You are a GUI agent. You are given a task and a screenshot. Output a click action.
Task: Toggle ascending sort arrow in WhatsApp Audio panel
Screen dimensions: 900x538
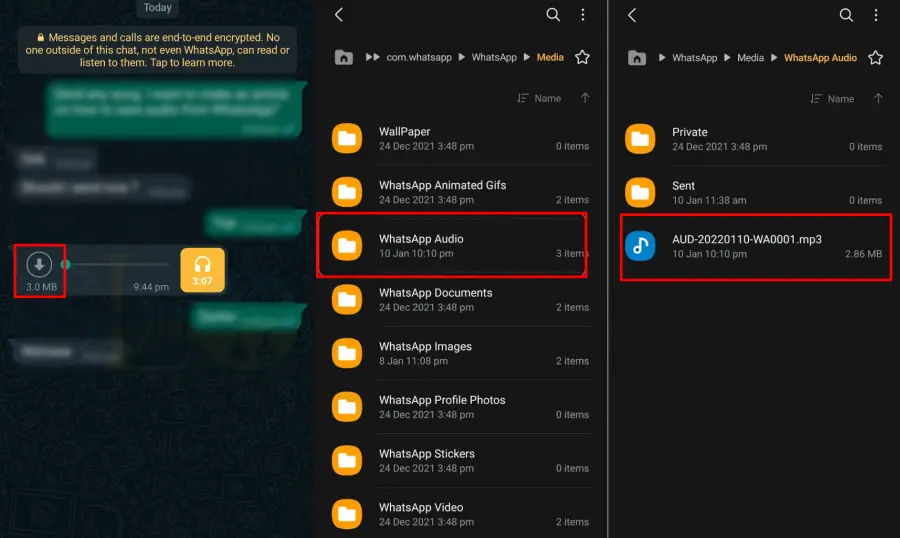[878, 99]
